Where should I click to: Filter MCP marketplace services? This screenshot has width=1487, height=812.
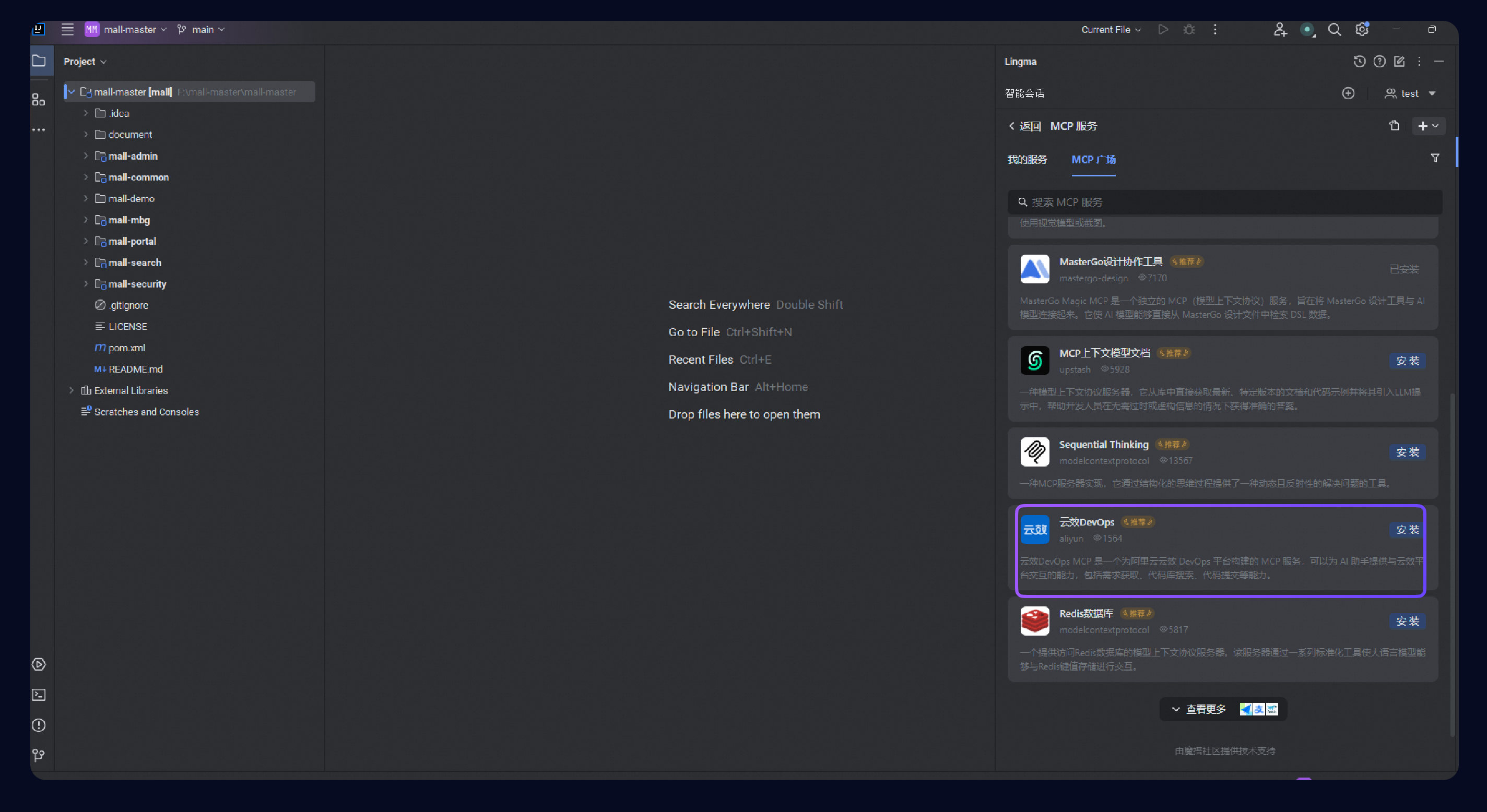point(1435,158)
